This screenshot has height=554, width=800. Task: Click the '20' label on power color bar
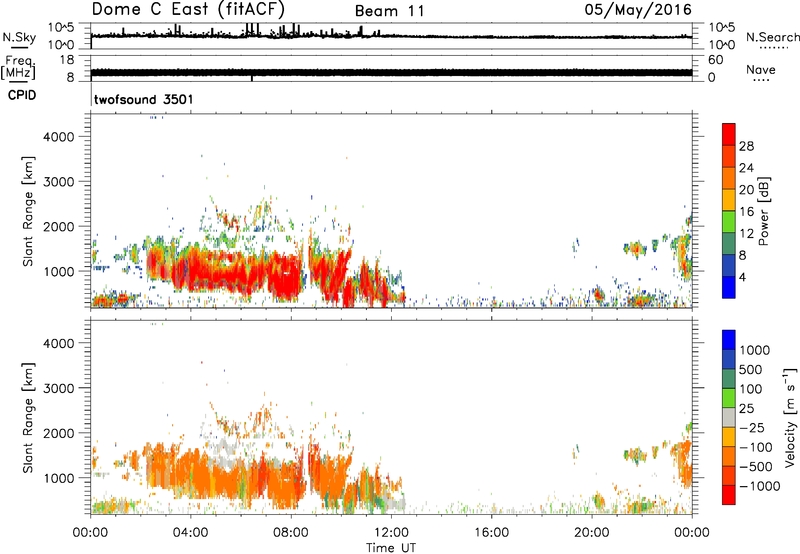(746, 190)
